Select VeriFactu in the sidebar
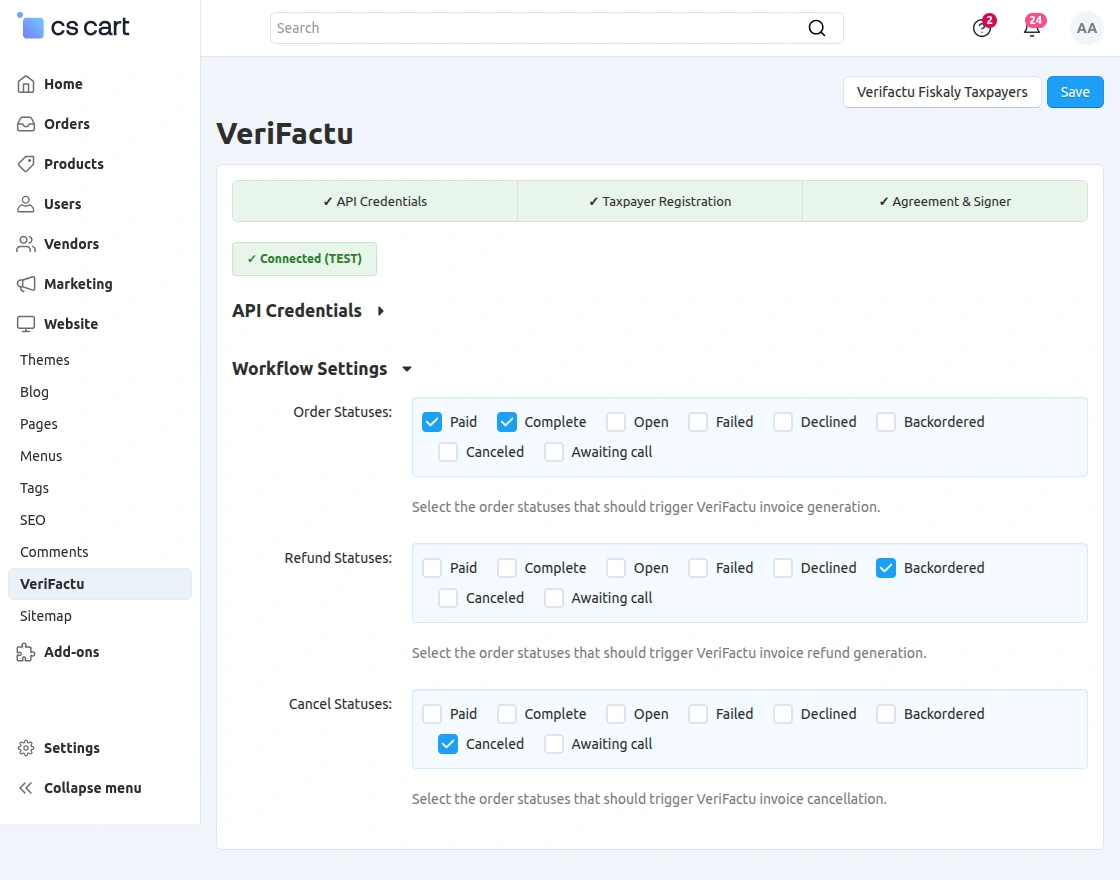Screen dimensions: 1120x880 100,584
